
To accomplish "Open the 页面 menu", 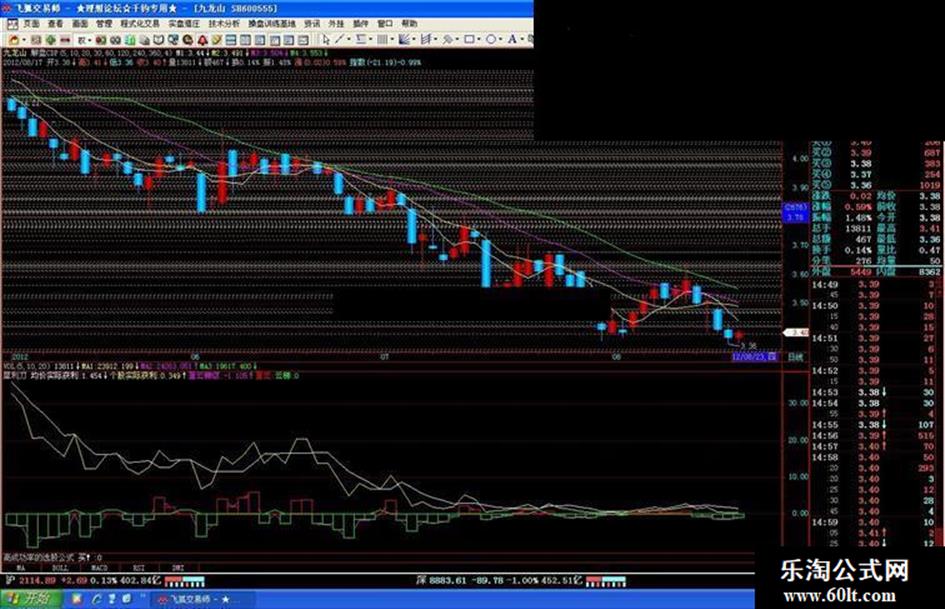I will [x=31, y=24].
